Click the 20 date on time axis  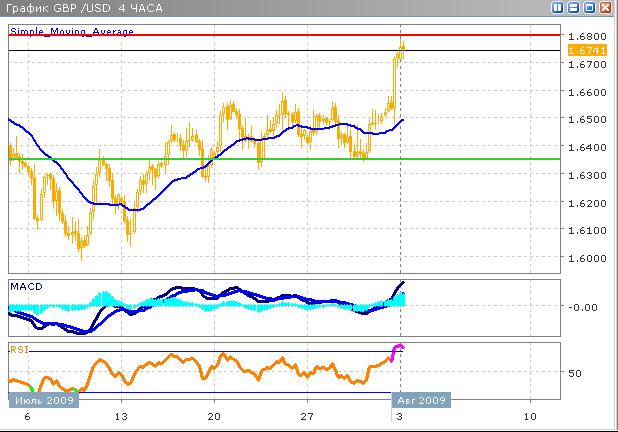pyautogui.click(x=214, y=415)
